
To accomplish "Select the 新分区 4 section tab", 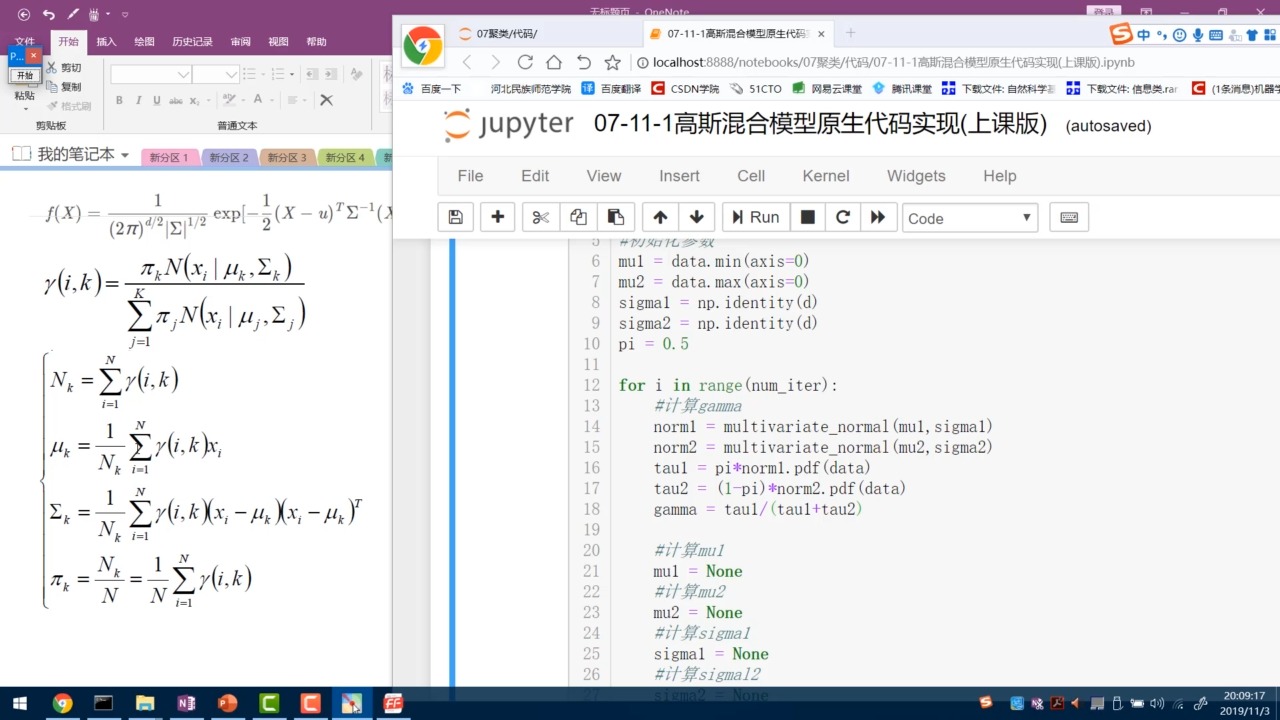I will point(344,157).
